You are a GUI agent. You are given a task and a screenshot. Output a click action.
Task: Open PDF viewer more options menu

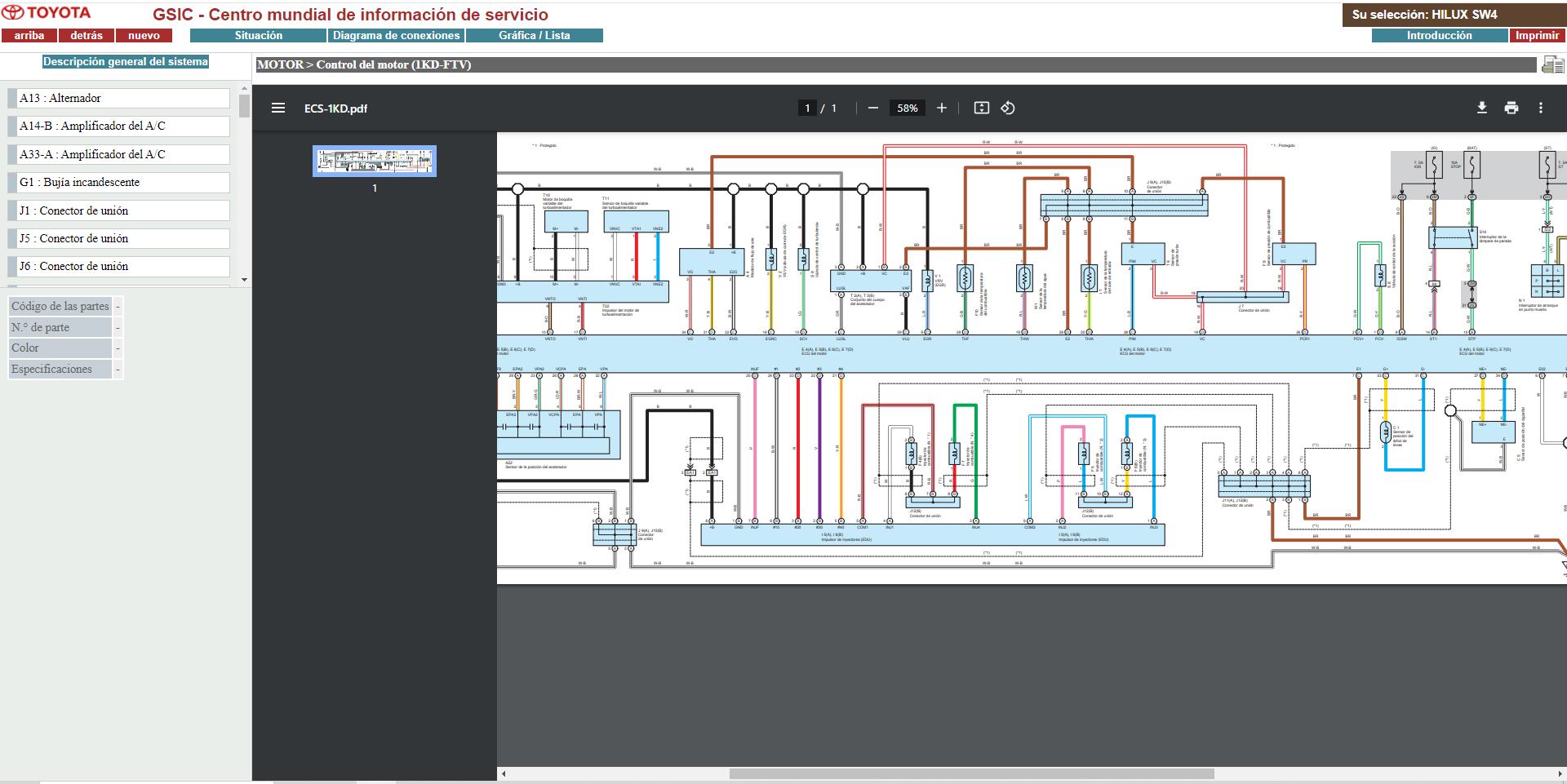click(1541, 108)
